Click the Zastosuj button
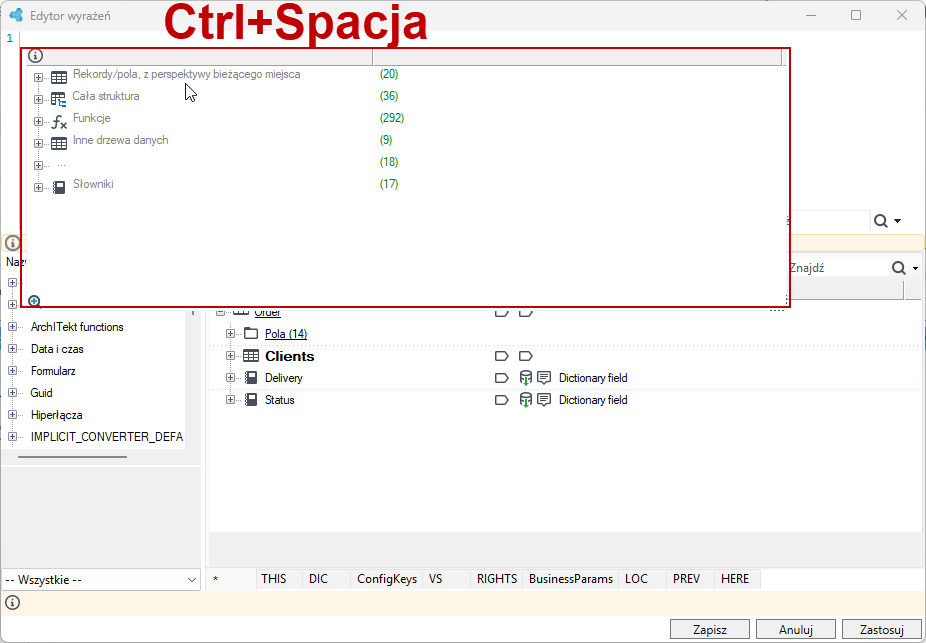Image resolution: width=926 pixels, height=643 pixels. (882, 629)
